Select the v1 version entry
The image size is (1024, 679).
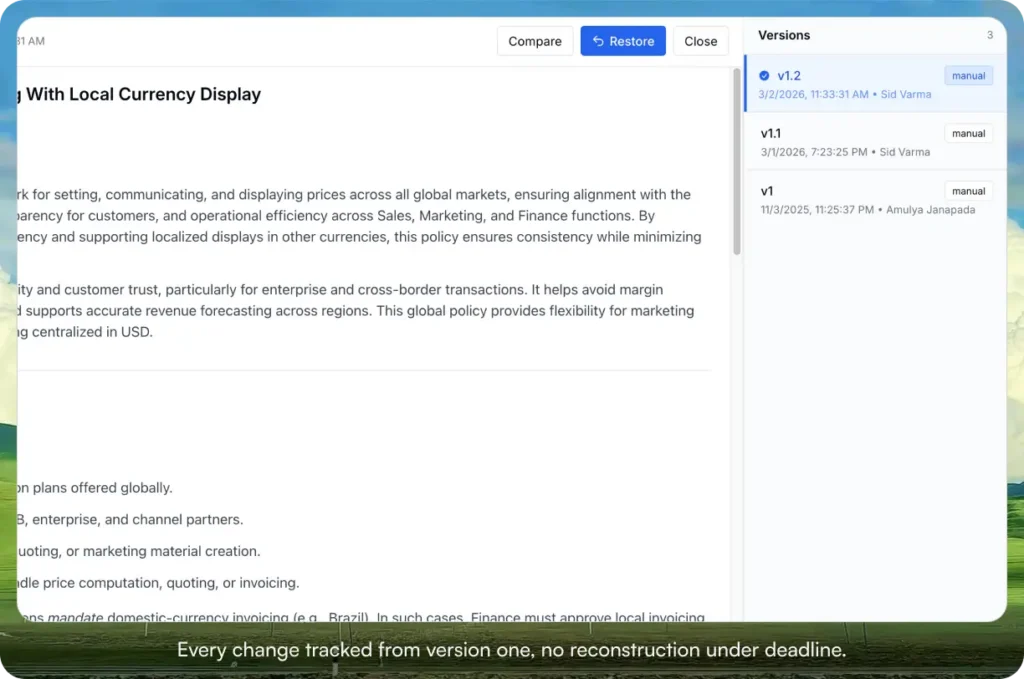[x=875, y=199]
